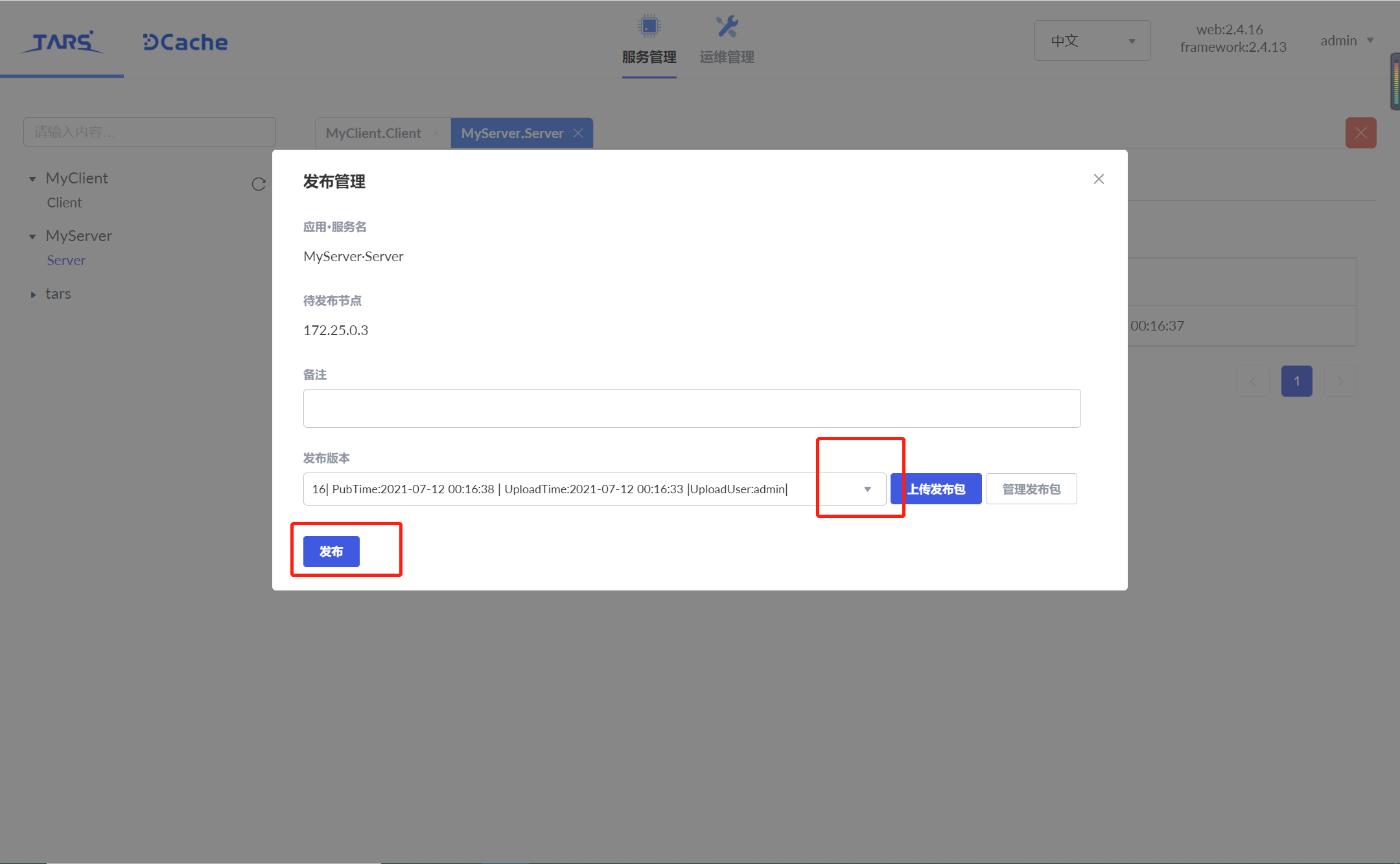Go to next page with right arrow
Viewport: 1400px width, 864px height.
click(x=1340, y=381)
